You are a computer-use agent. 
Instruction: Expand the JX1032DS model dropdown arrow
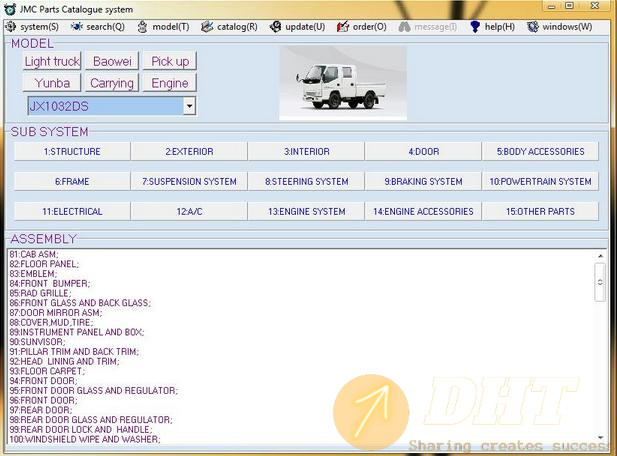point(190,106)
